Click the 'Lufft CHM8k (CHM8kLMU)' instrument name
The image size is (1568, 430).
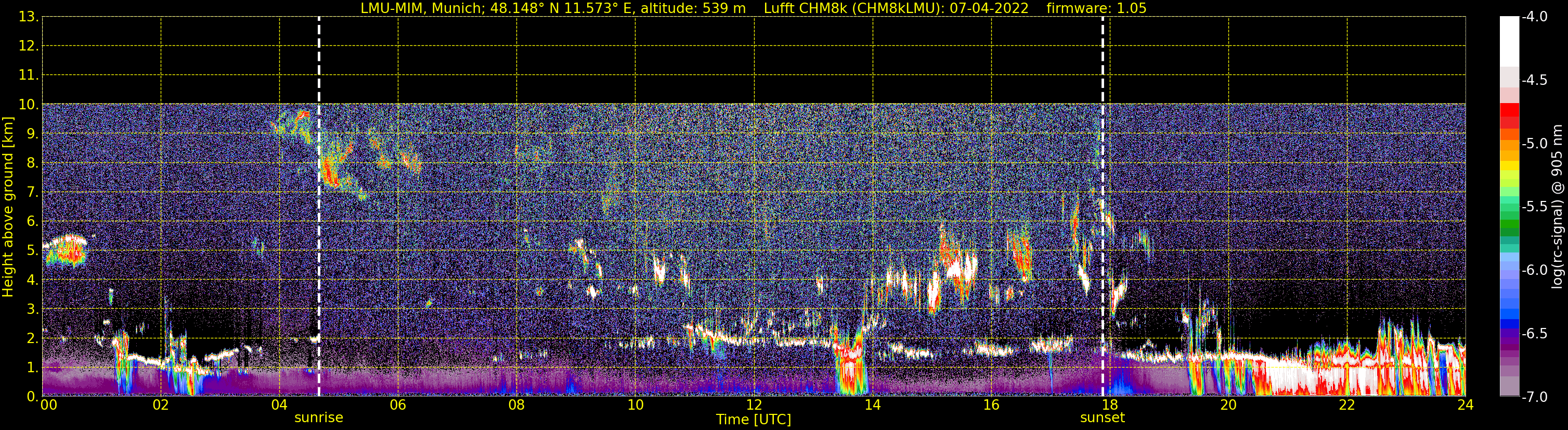click(854, 8)
